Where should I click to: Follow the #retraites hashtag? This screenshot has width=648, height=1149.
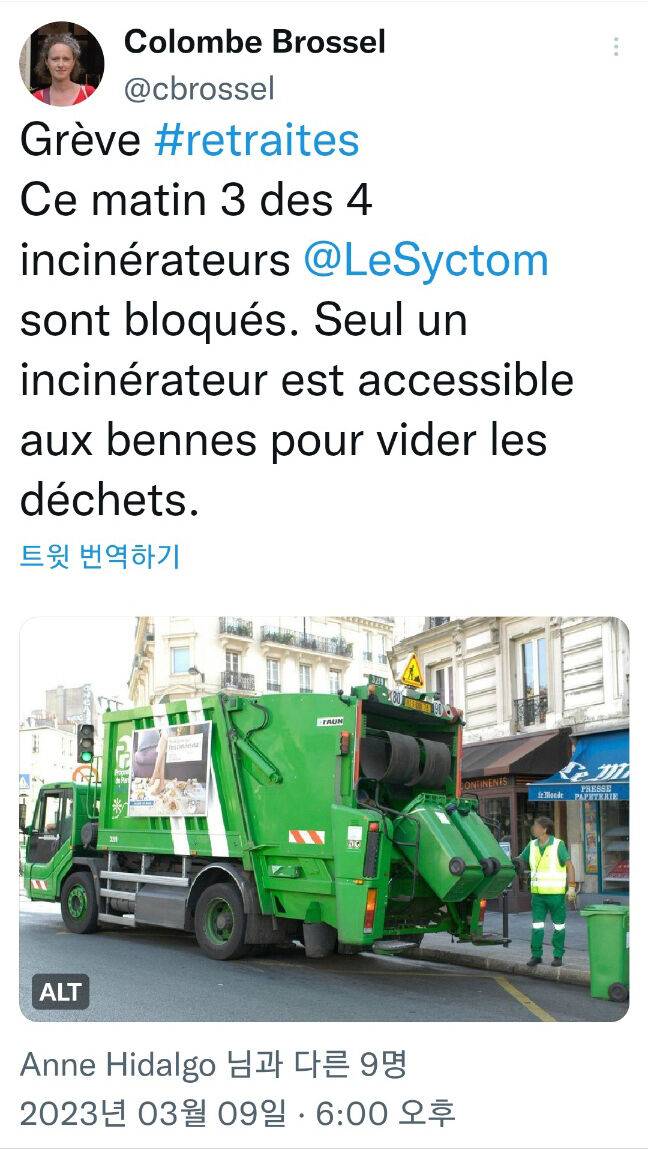click(257, 141)
